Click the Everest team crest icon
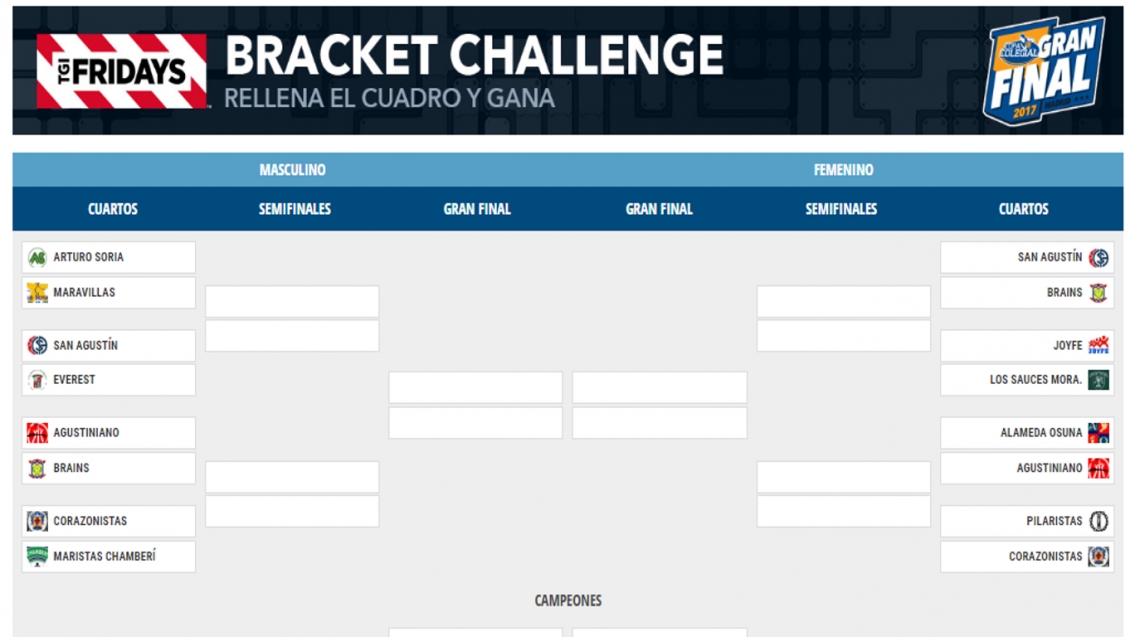 (37, 380)
